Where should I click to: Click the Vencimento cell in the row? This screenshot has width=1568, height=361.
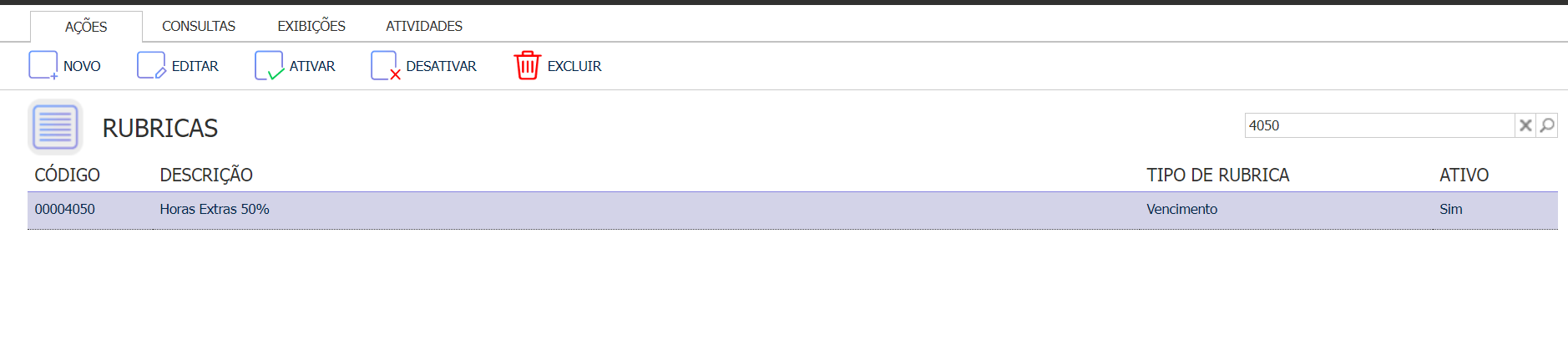tap(1182, 209)
